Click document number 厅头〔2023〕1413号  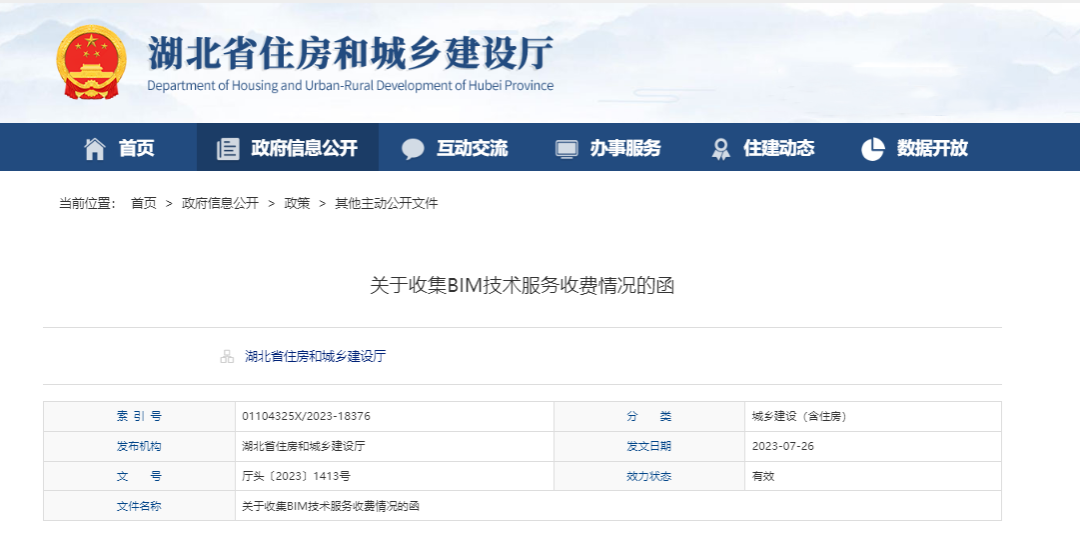coord(296,476)
